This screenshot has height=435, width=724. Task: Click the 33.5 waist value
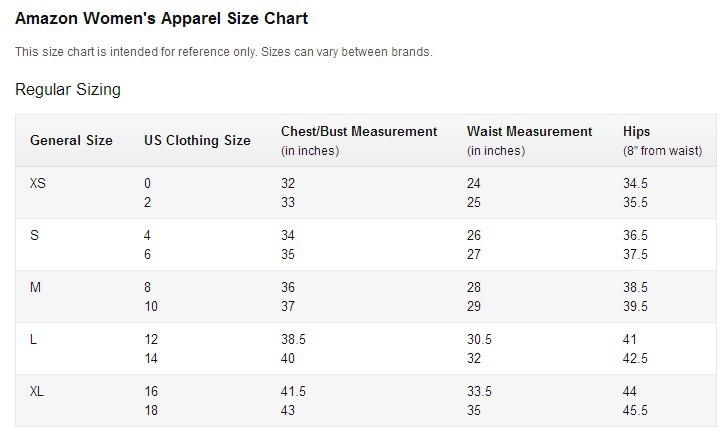(x=479, y=392)
